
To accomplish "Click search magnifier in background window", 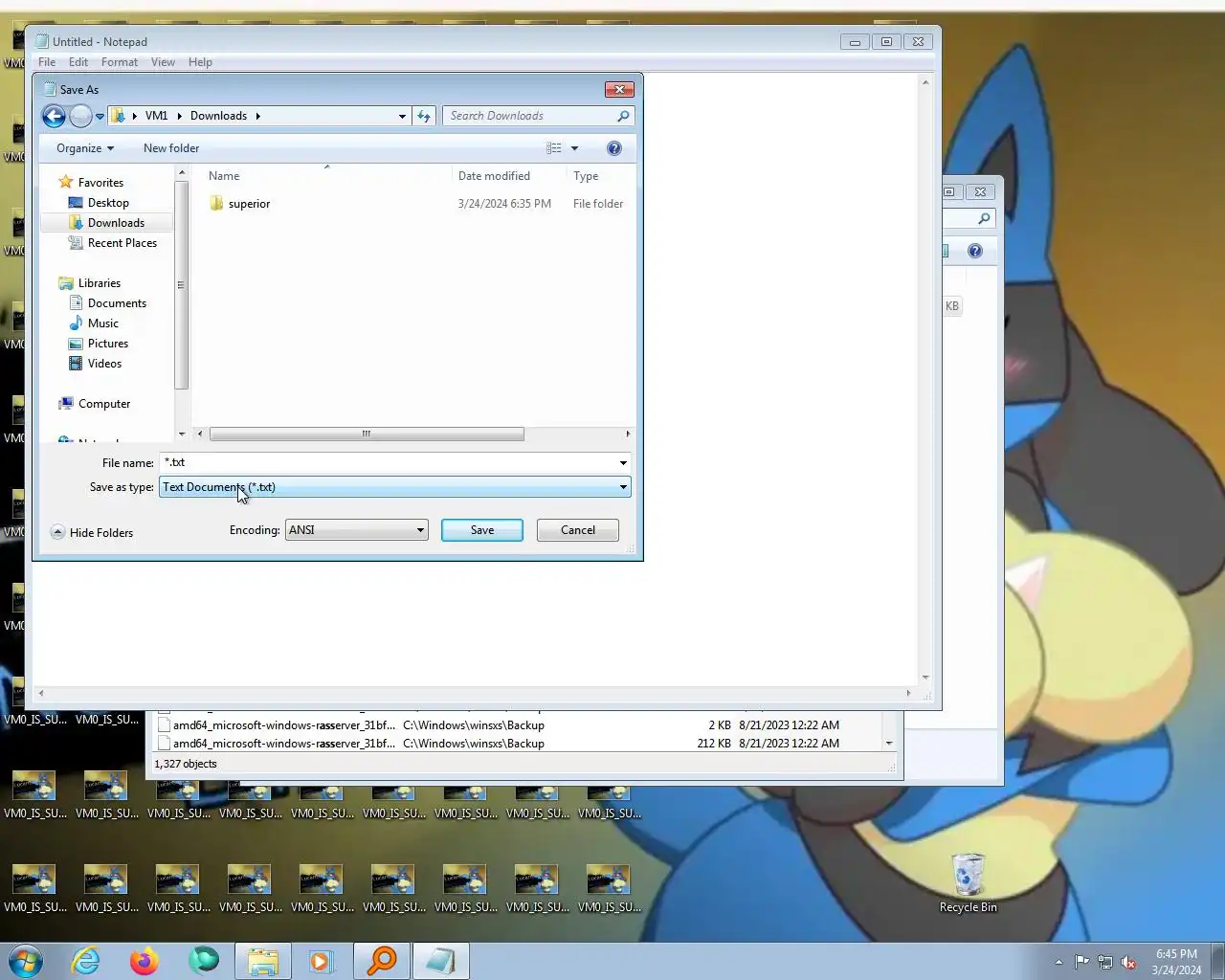I will pyautogui.click(x=983, y=219).
